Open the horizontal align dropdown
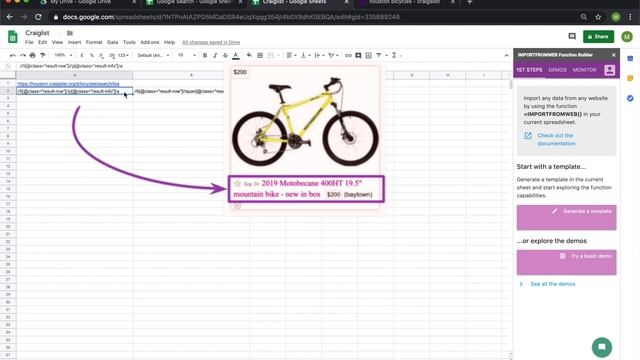 point(291,55)
